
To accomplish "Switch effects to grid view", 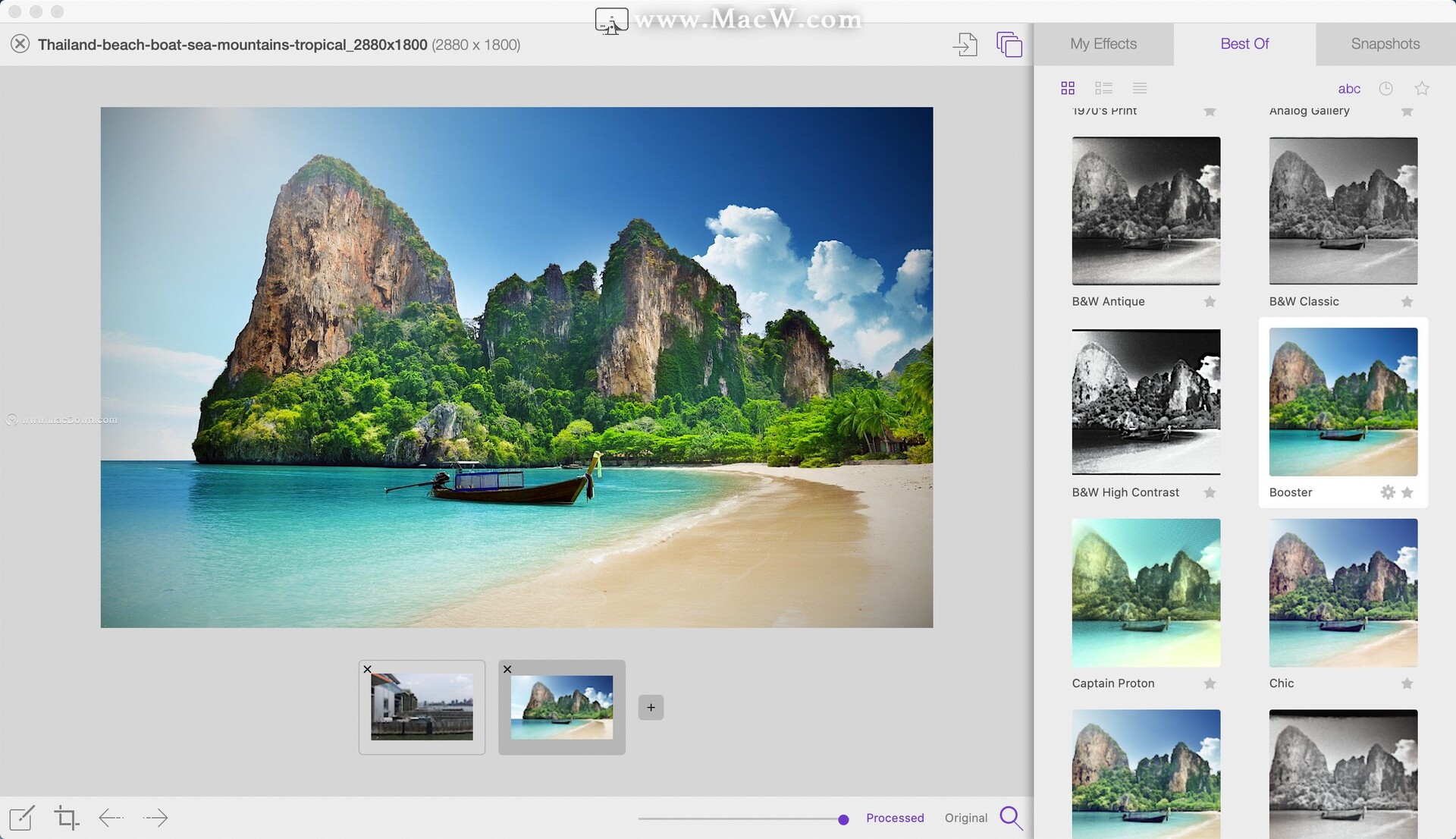I will [x=1068, y=89].
